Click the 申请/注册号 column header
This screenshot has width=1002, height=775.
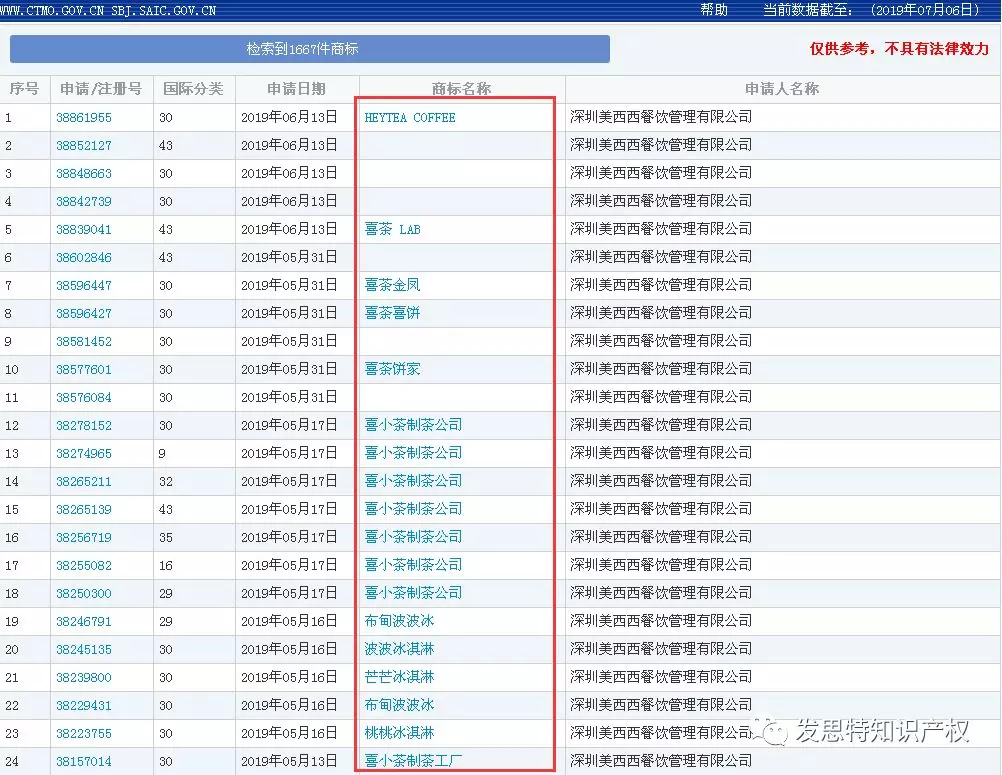click(x=101, y=89)
